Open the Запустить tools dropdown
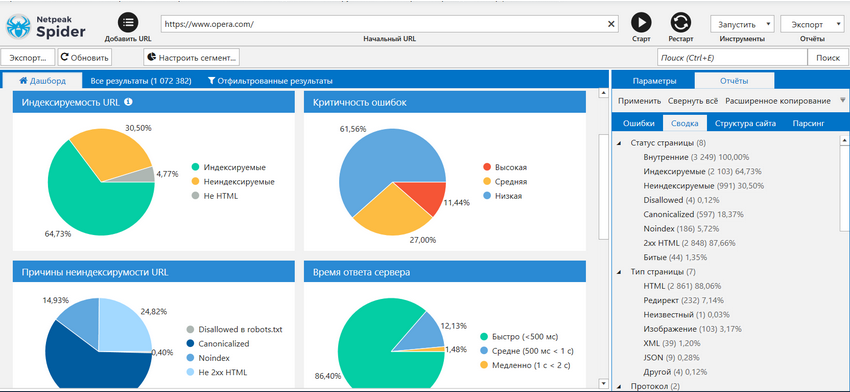850x392 pixels. (742, 24)
